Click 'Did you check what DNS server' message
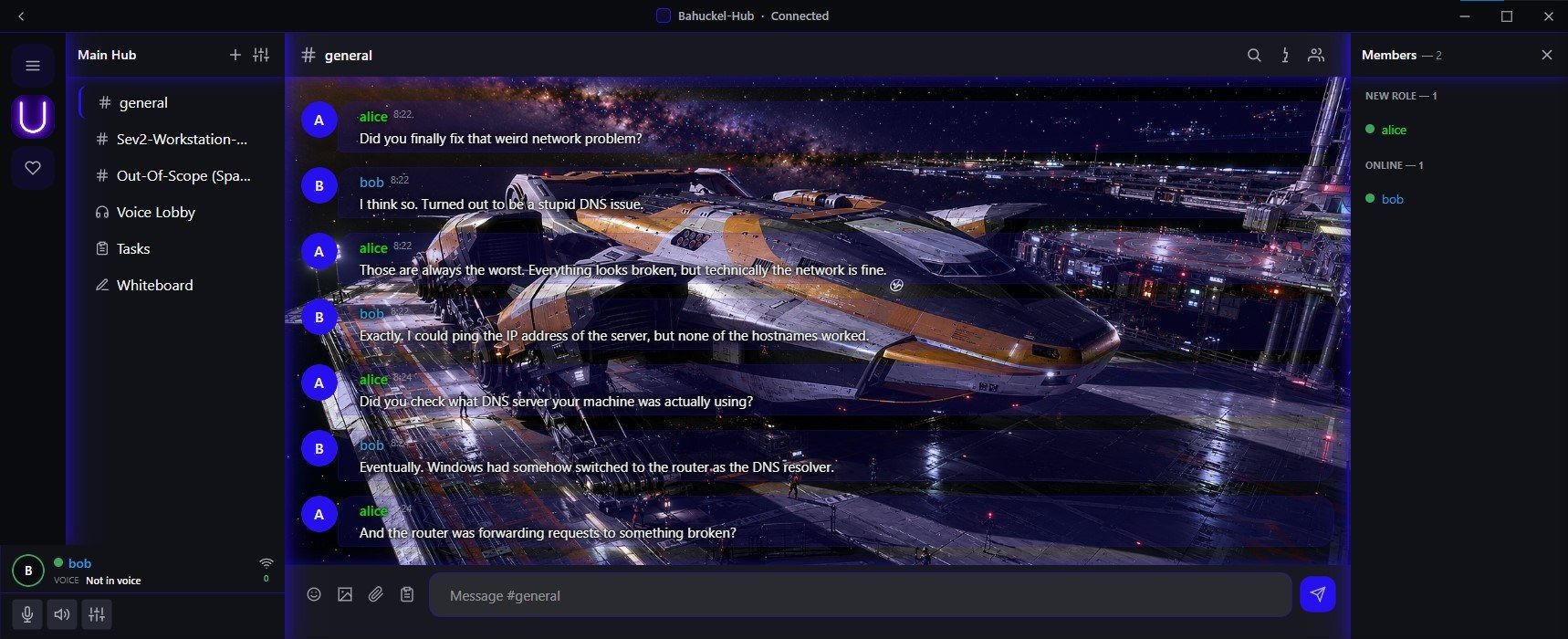The height and width of the screenshot is (639, 1568). 556,402
